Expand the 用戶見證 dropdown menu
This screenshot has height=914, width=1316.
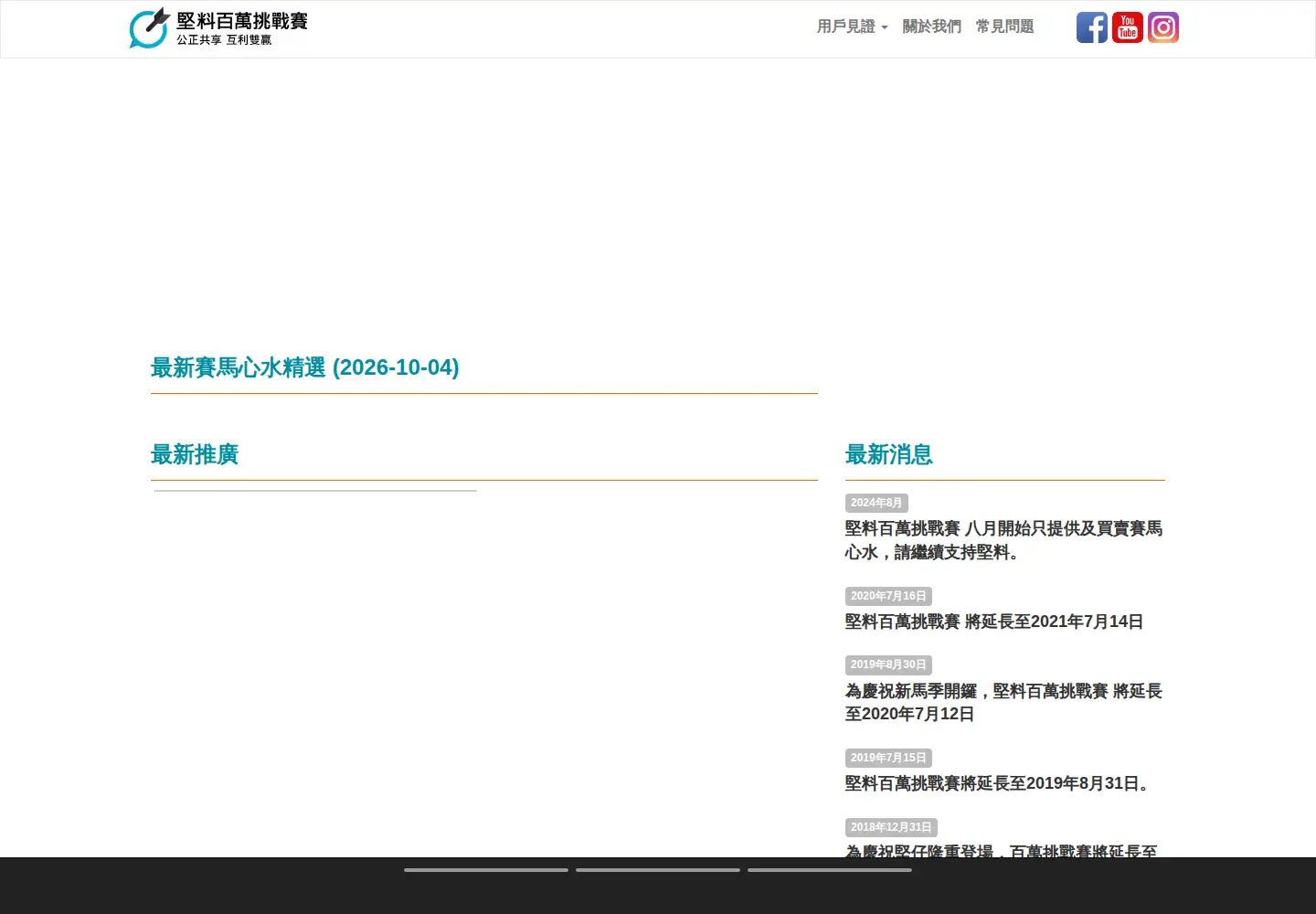(x=852, y=27)
